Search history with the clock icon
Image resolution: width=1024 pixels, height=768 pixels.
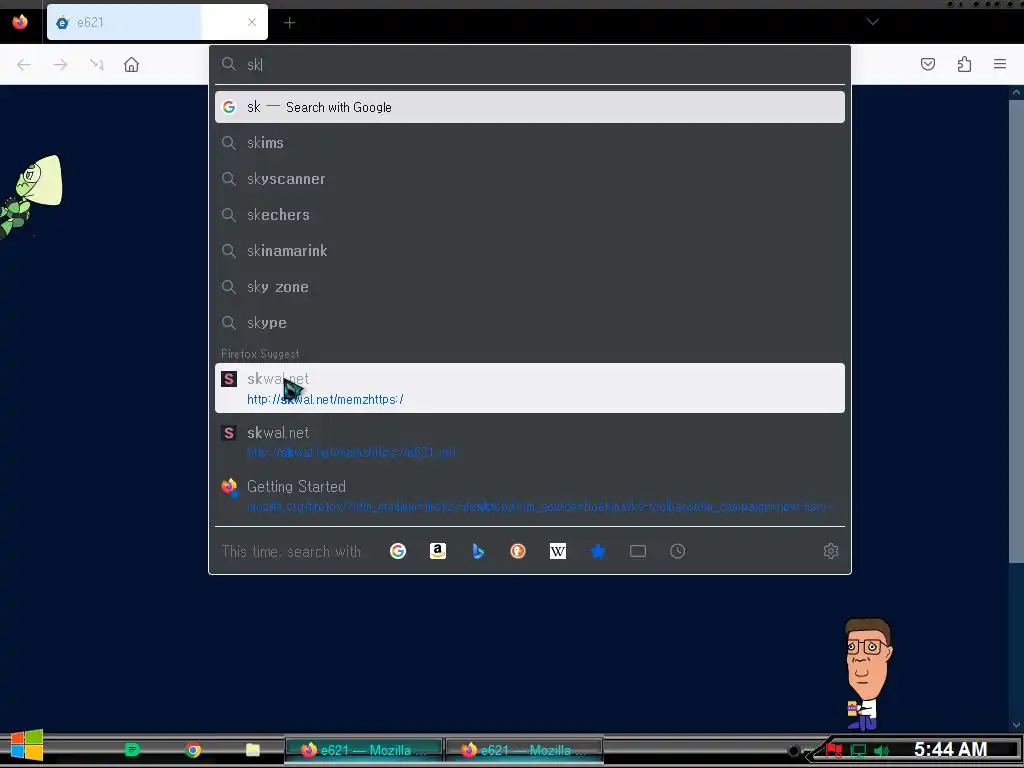(678, 551)
